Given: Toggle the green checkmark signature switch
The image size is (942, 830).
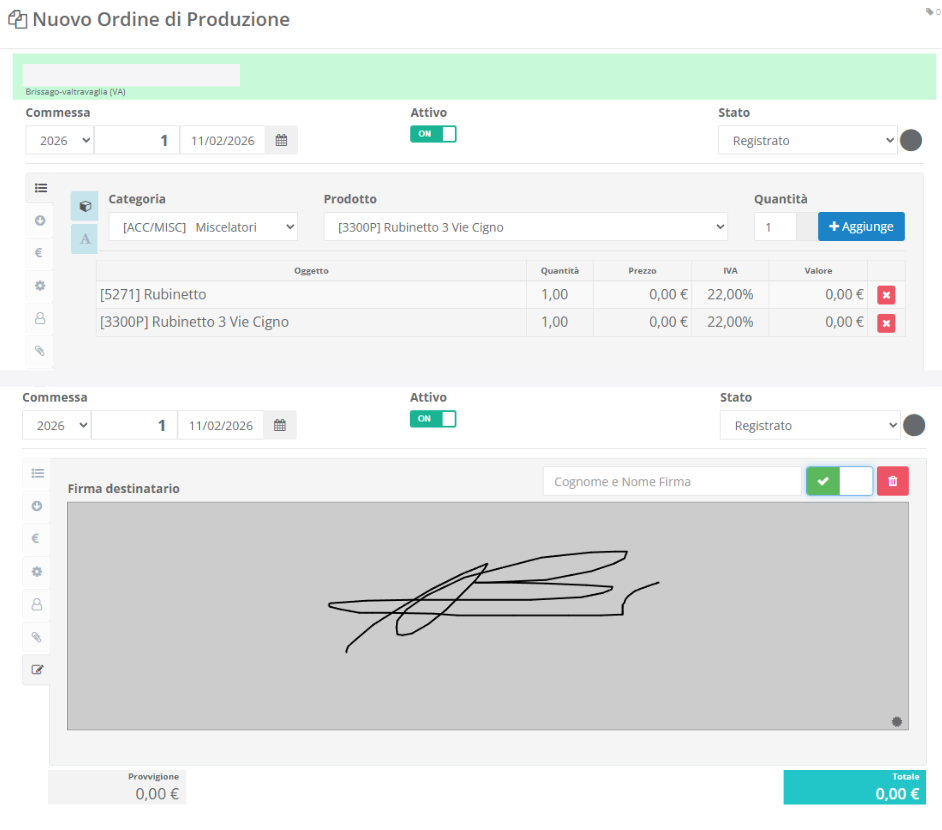Looking at the screenshot, I should (x=839, y=481).
